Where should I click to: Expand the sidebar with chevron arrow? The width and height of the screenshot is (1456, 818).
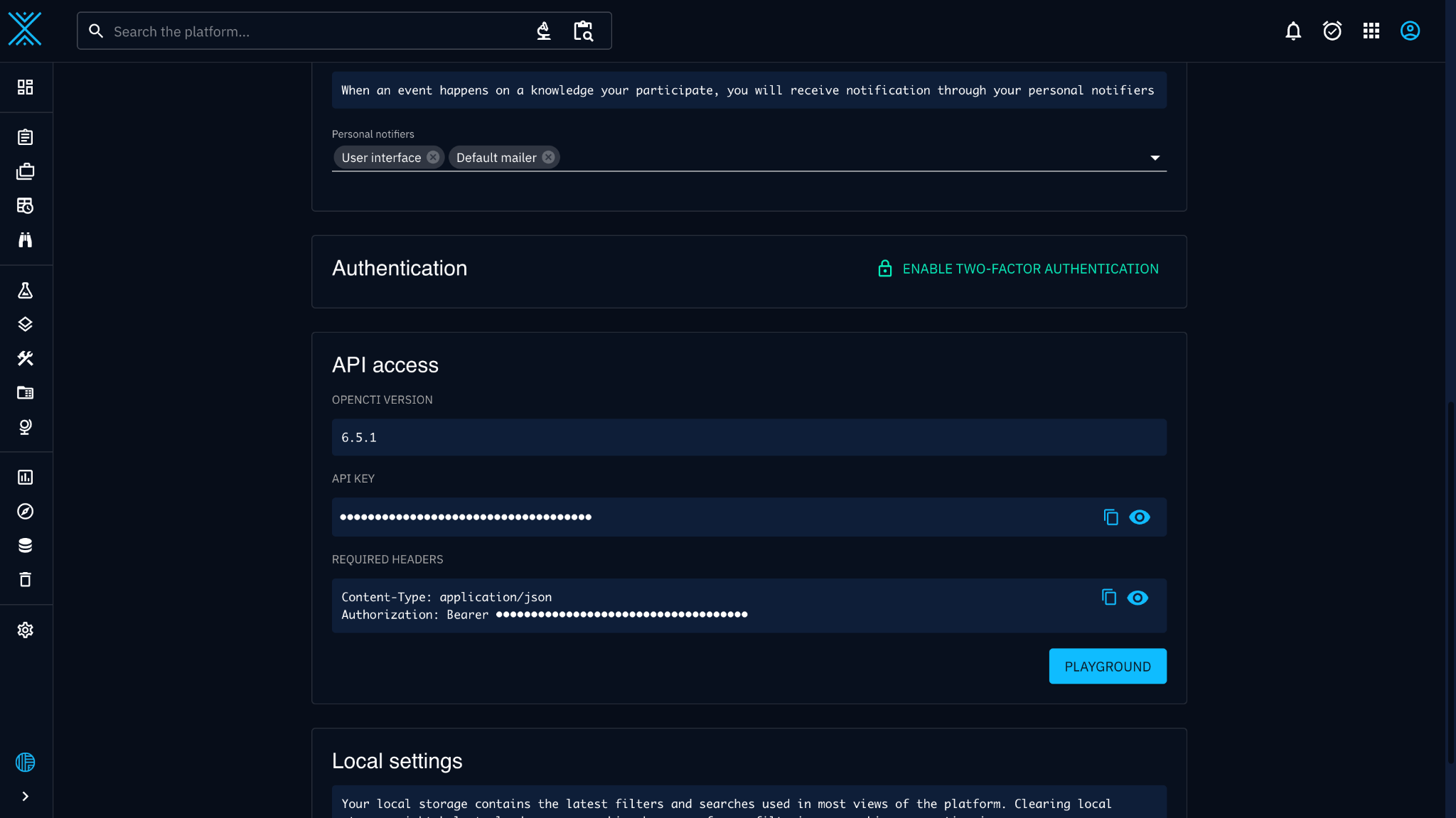[26, 796]
